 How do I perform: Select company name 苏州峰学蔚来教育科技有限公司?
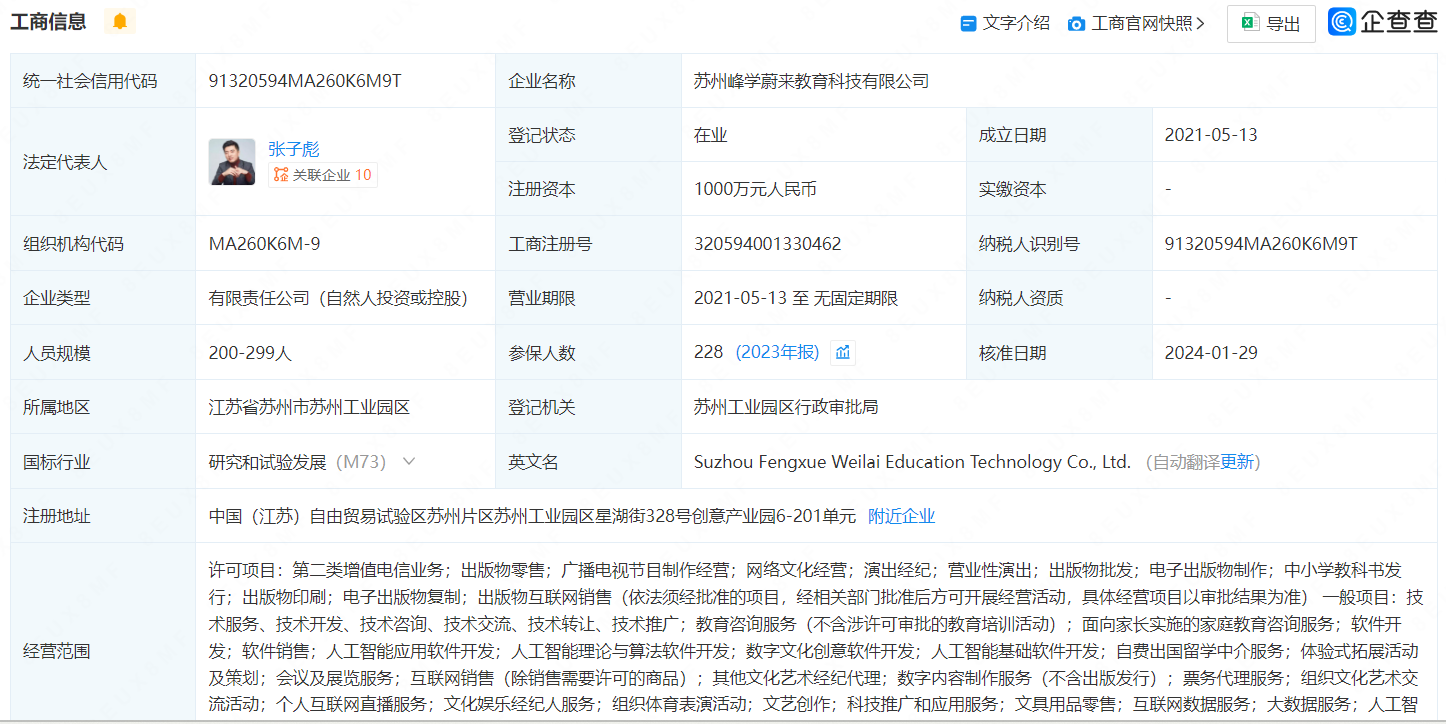pyautogui.click(x=811, y=81)
